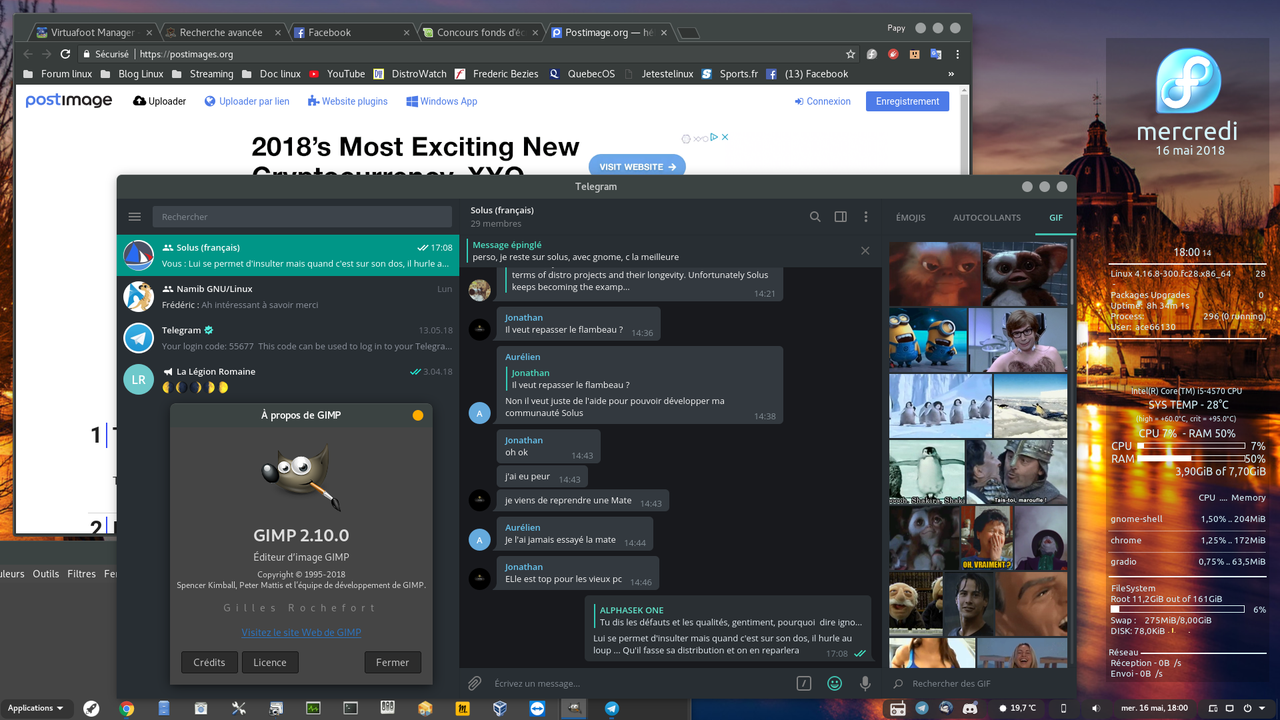Select the Minions GIF thumbnail
Image resolution: width=1280 pixels, height=720 pixels.
[928, 339]
